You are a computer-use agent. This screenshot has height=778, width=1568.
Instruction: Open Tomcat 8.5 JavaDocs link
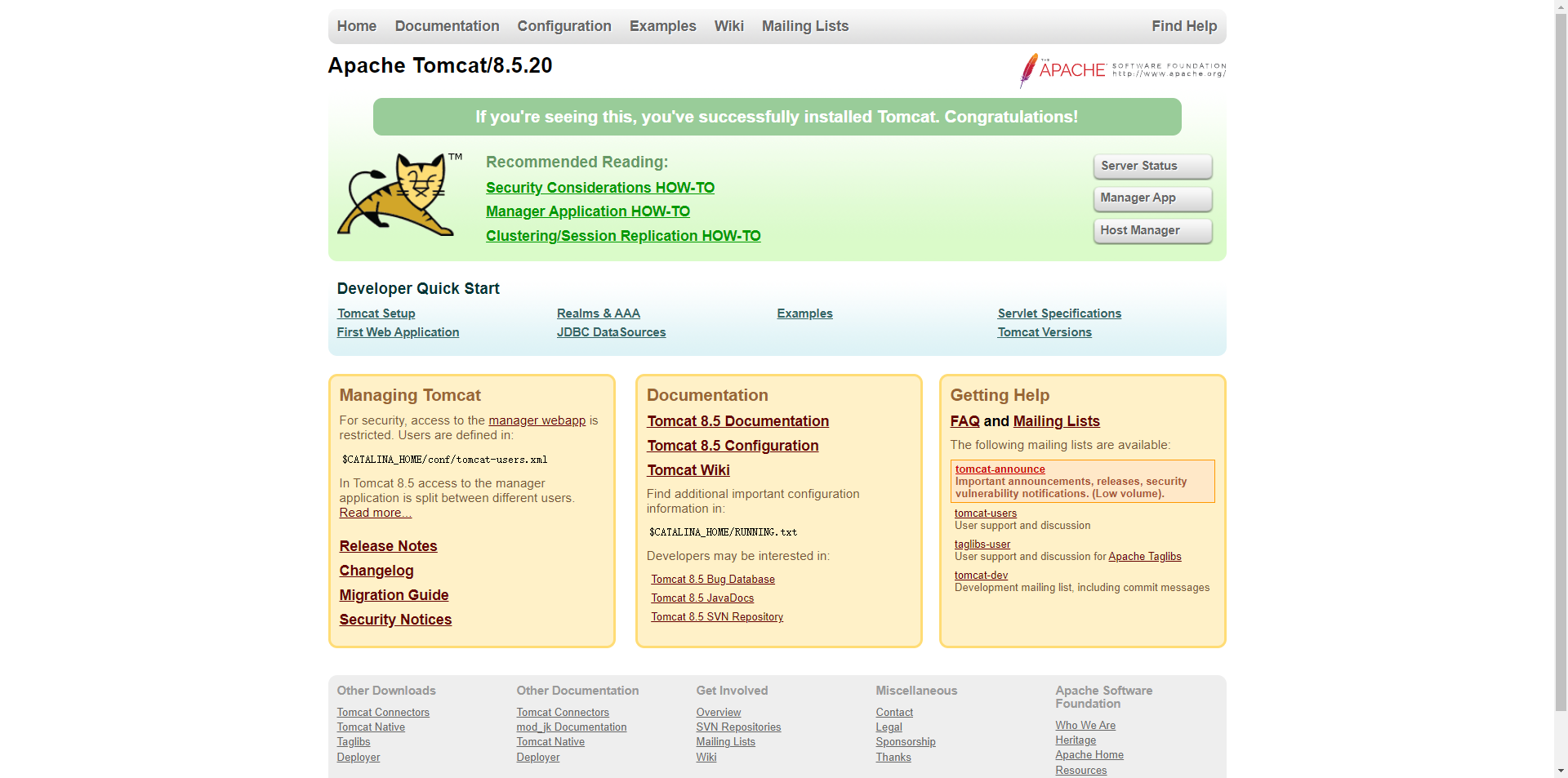click(x=702, y=598)
